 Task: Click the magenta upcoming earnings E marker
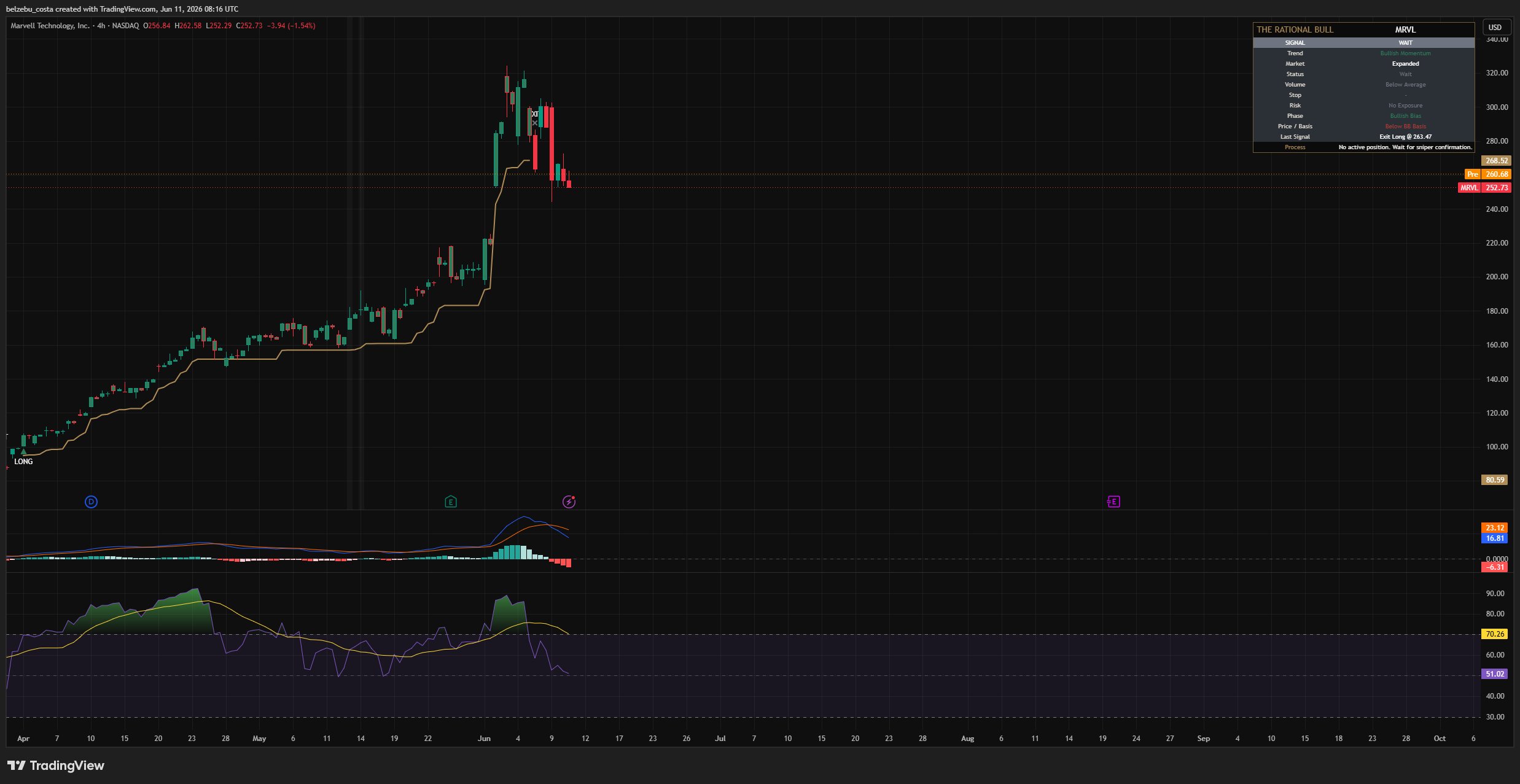pyautogui.click(x=1113, y=502)
